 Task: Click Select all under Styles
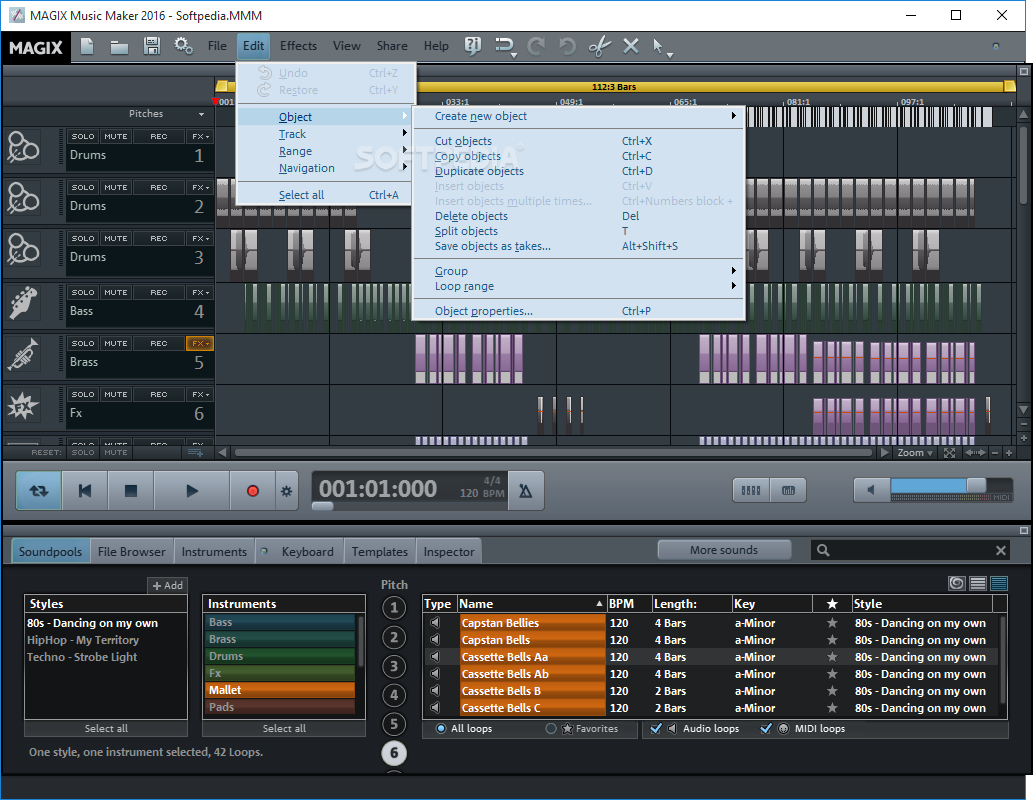106,728
